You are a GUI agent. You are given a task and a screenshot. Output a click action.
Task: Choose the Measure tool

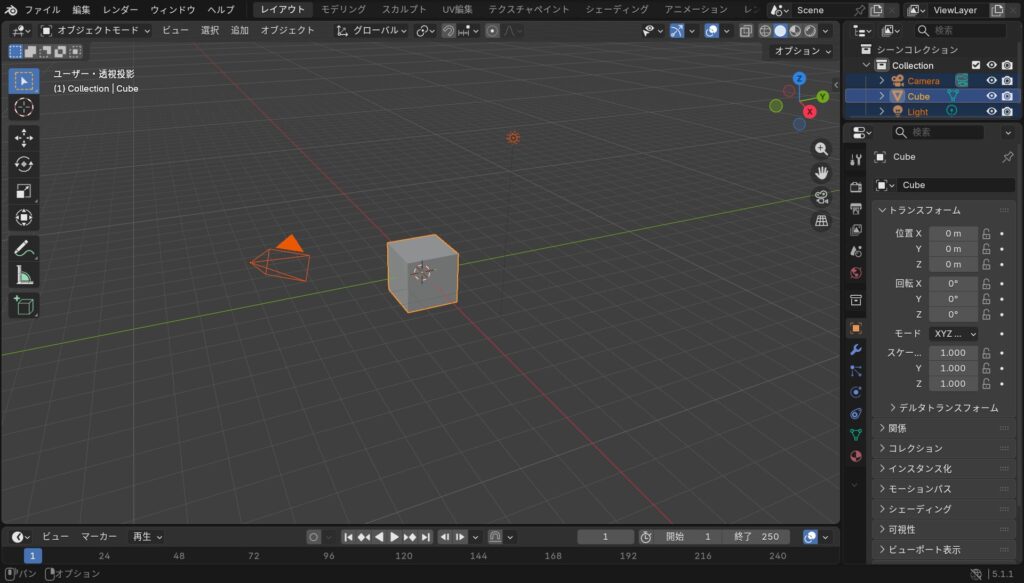pos(24,275)
